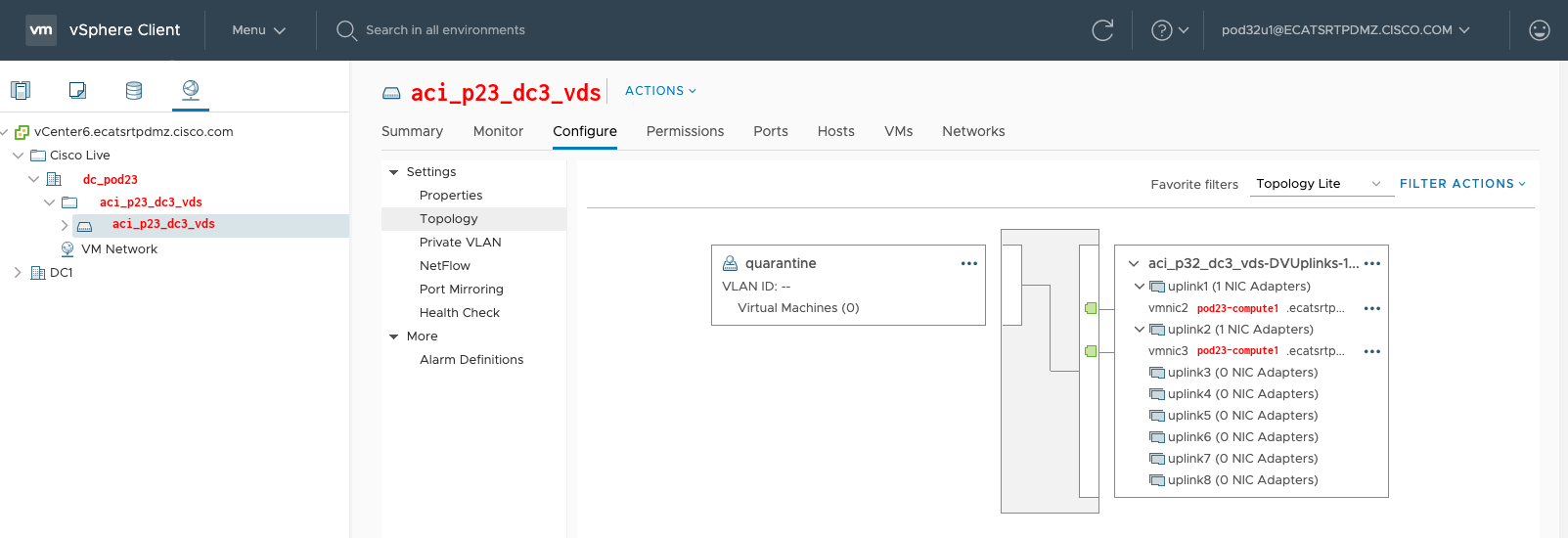
Task: Open the Hosts and Clusters inventory icon
Action: (21, 90)
